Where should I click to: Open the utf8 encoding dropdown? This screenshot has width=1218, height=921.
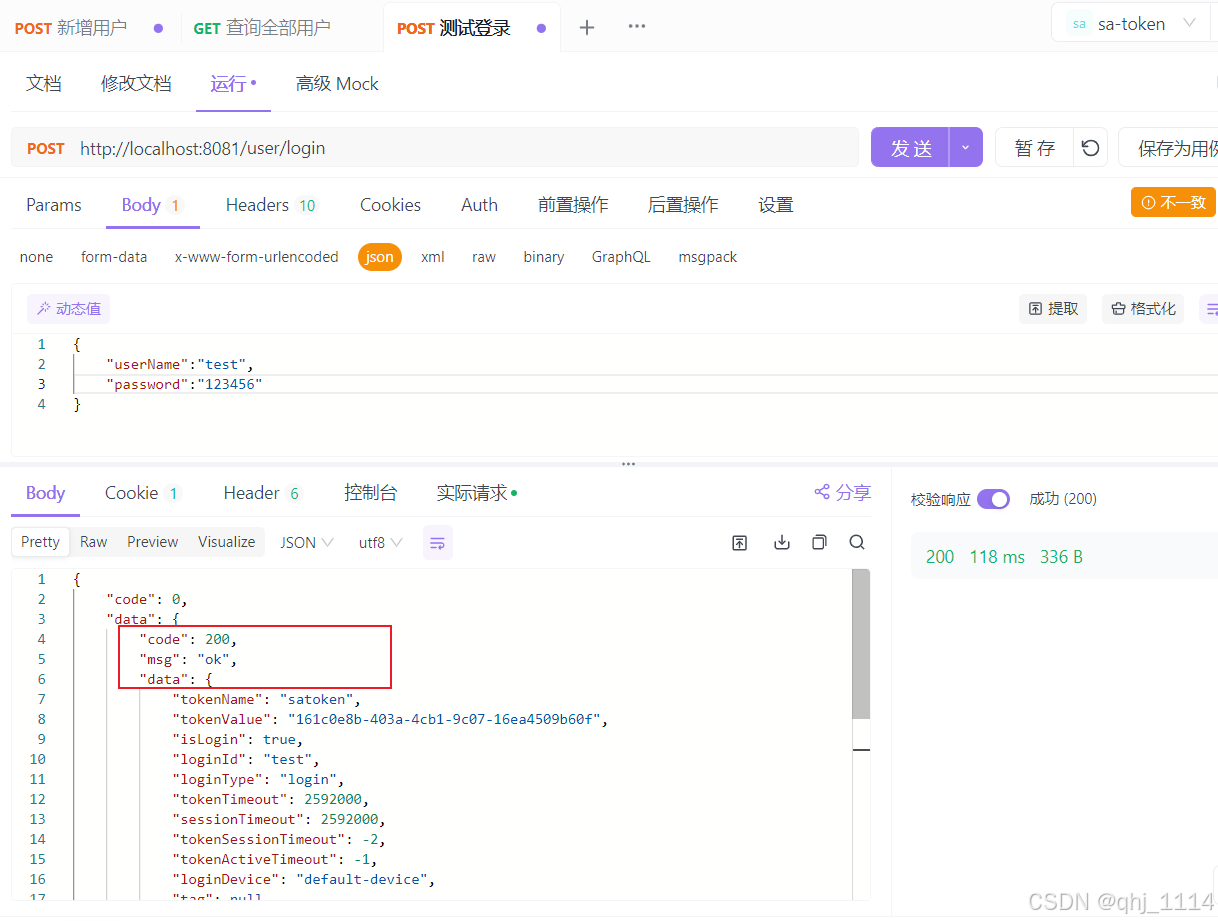(x=380, y=542)
